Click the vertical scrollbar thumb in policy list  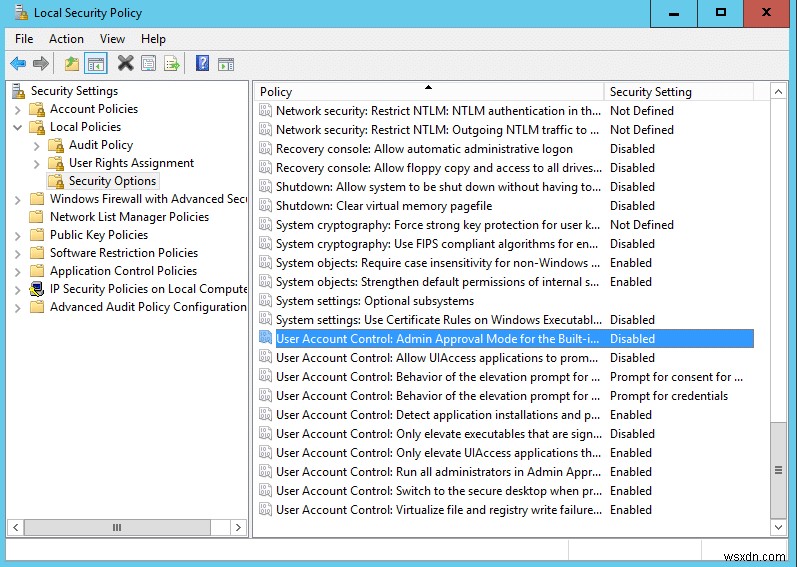778,470
